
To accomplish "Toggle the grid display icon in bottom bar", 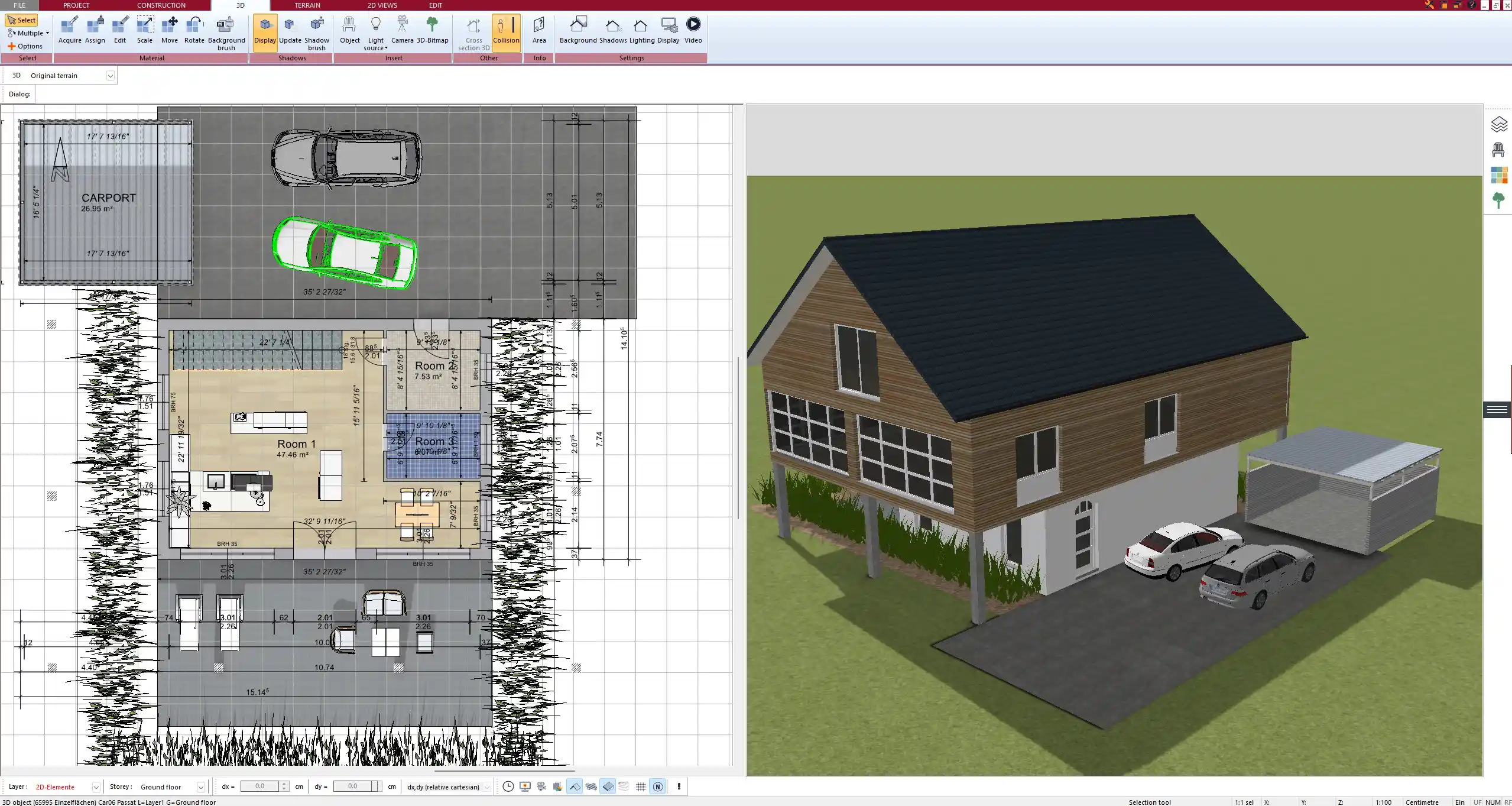I will tap(641, 786).
